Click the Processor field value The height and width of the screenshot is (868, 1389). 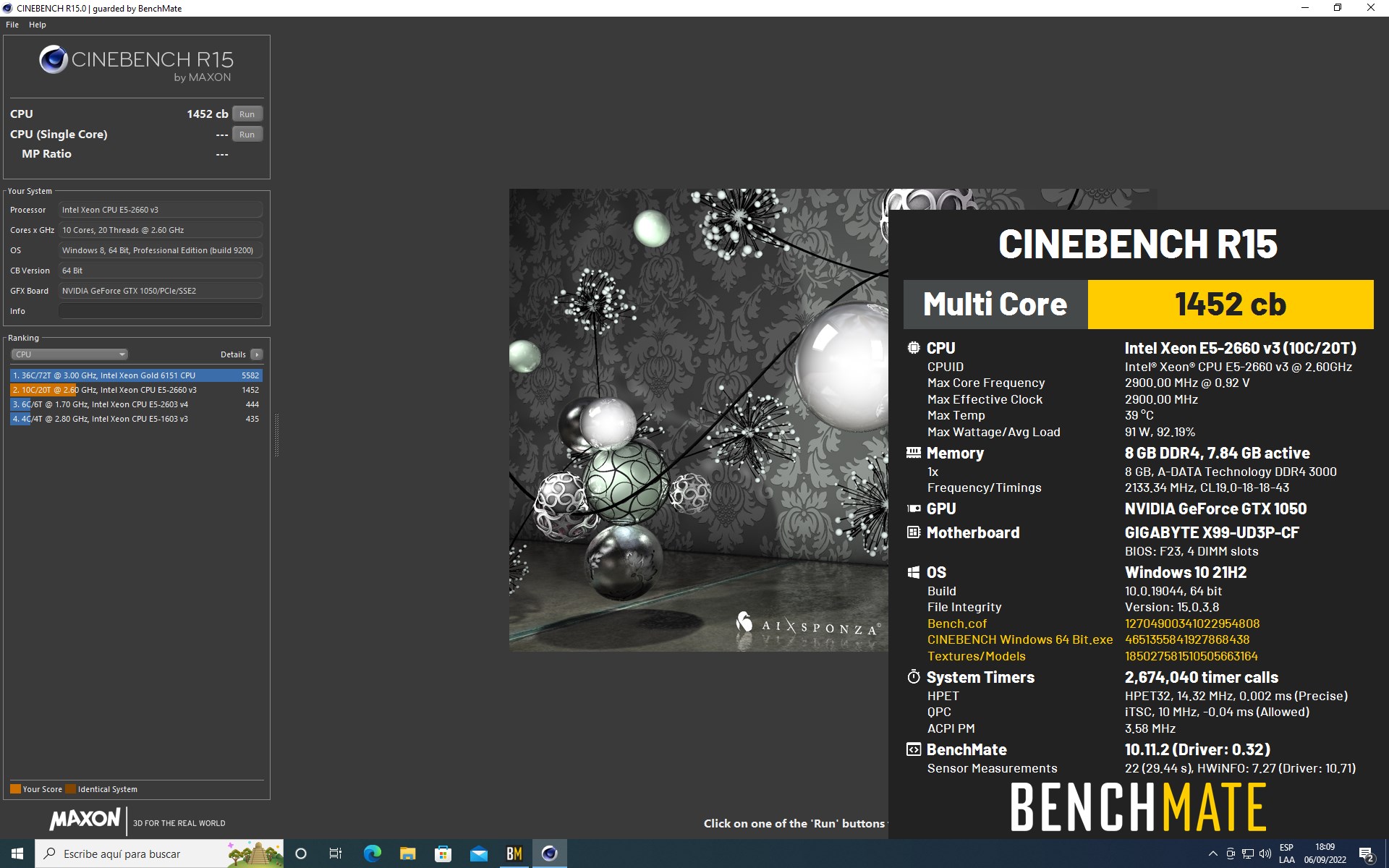pyautogui.click(x=161, y=210)
